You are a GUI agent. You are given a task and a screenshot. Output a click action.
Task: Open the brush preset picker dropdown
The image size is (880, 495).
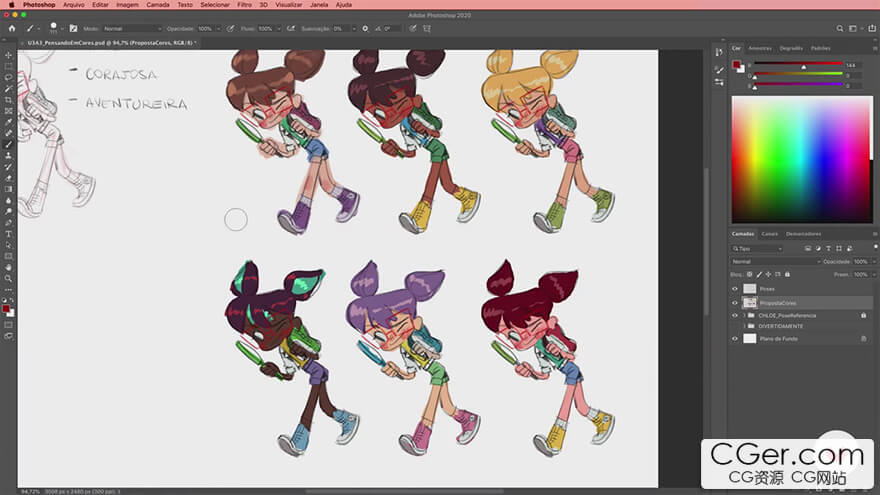62,29
